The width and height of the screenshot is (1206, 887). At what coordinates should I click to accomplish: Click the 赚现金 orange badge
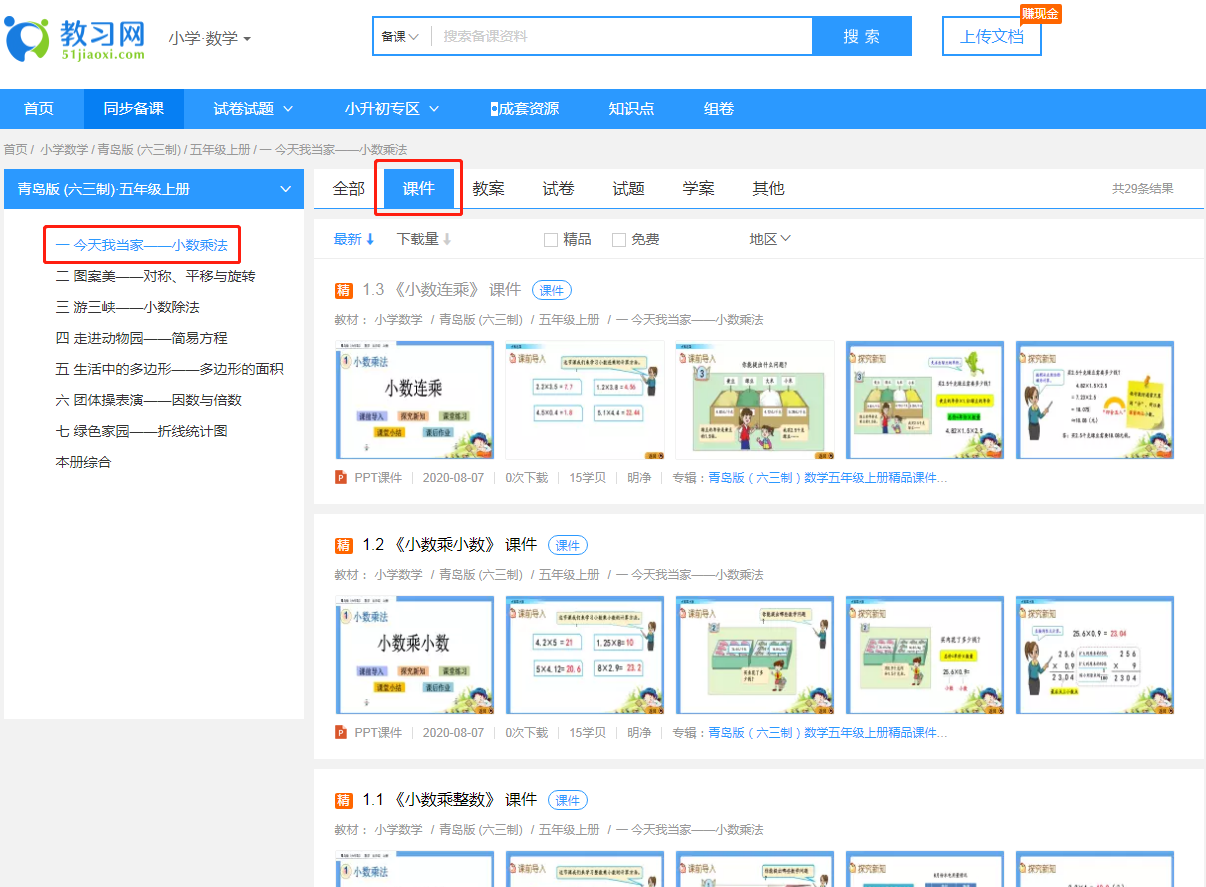(1040, 13)
